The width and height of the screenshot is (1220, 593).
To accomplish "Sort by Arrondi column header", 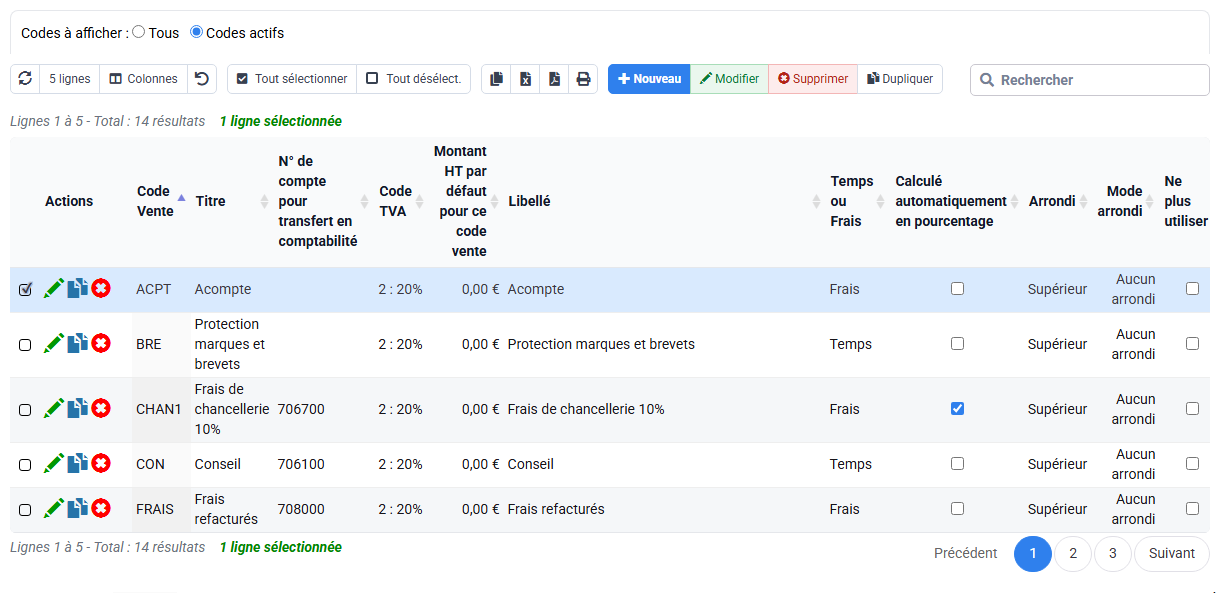I will (x=1058, y=201).
